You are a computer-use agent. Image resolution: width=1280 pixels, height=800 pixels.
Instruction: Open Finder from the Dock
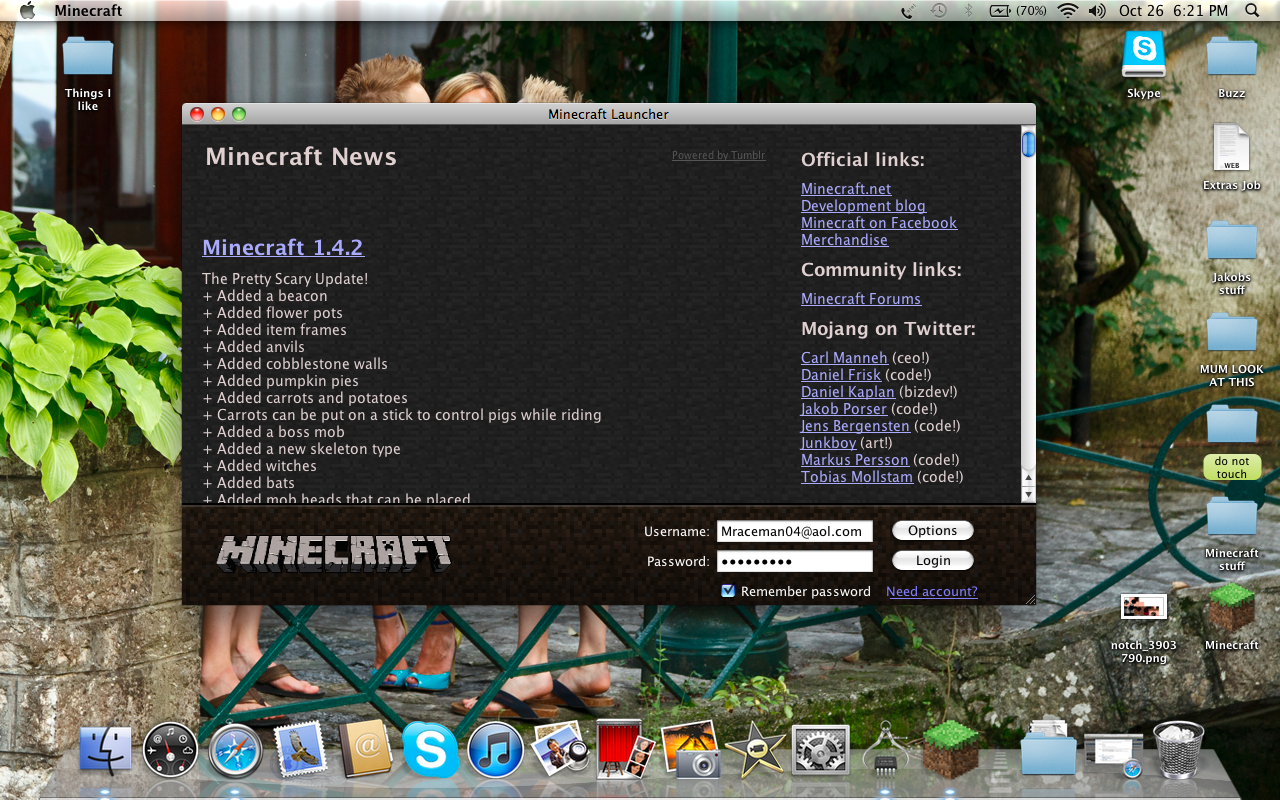click(x=106, y=751)
